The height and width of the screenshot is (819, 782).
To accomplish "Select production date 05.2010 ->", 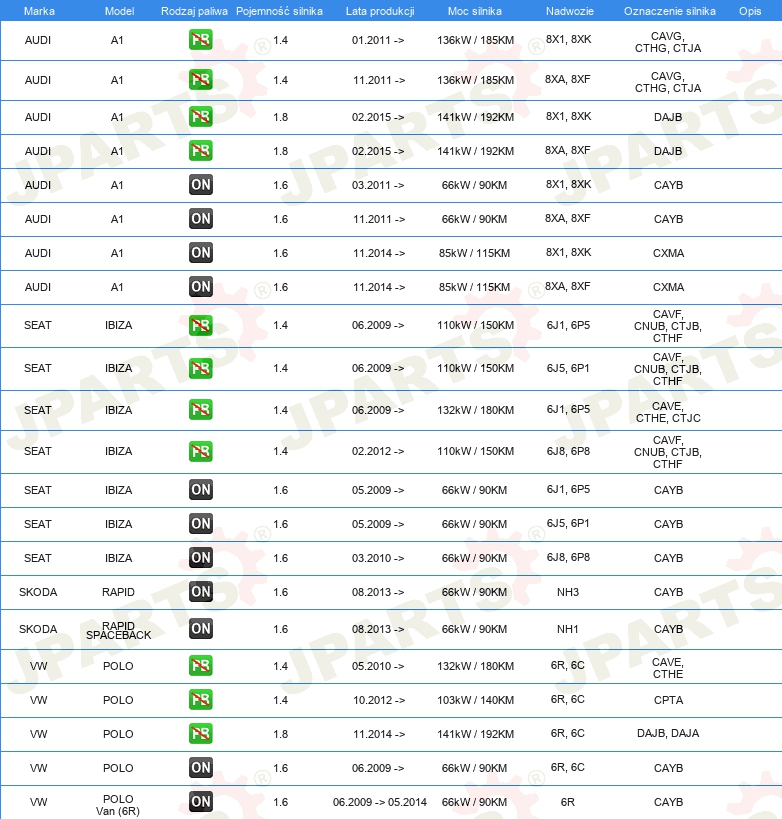I will [378, 666].
